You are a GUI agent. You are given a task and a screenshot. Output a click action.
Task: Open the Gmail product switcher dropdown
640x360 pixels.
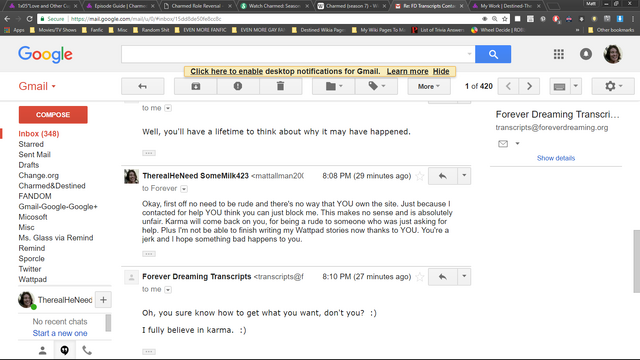(x=37, y=86)
